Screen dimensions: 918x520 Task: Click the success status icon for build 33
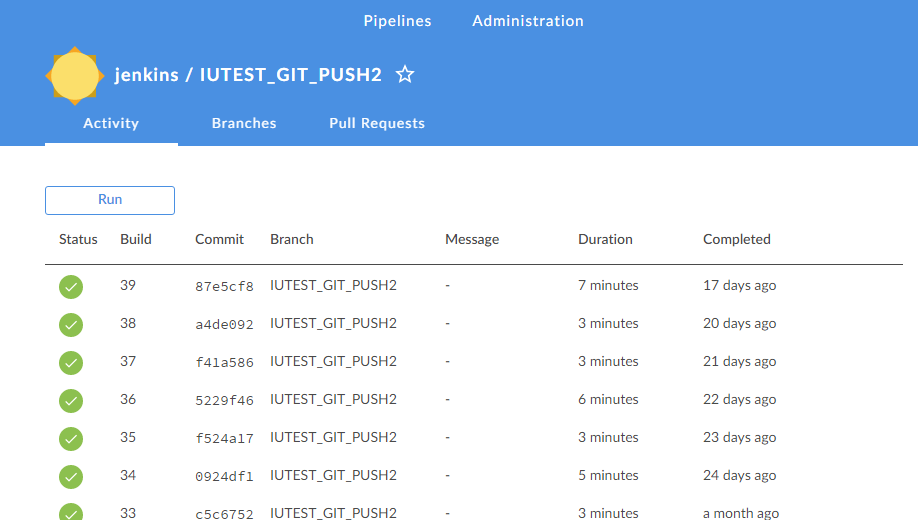(x=71, y=512)
